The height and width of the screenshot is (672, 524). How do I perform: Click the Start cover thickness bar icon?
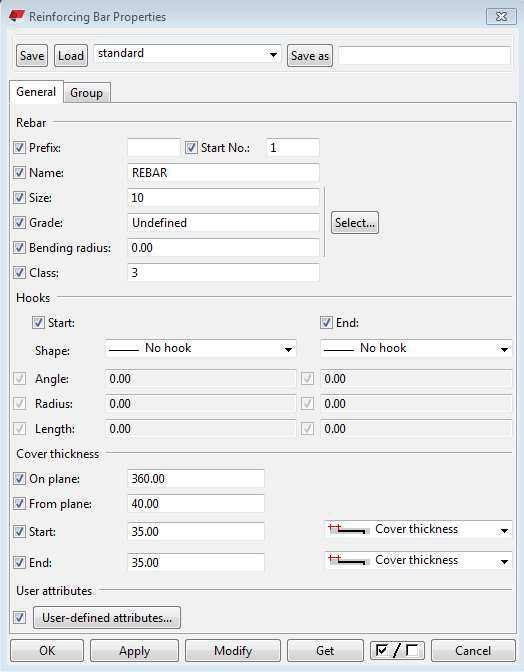(x=348, y=529)
